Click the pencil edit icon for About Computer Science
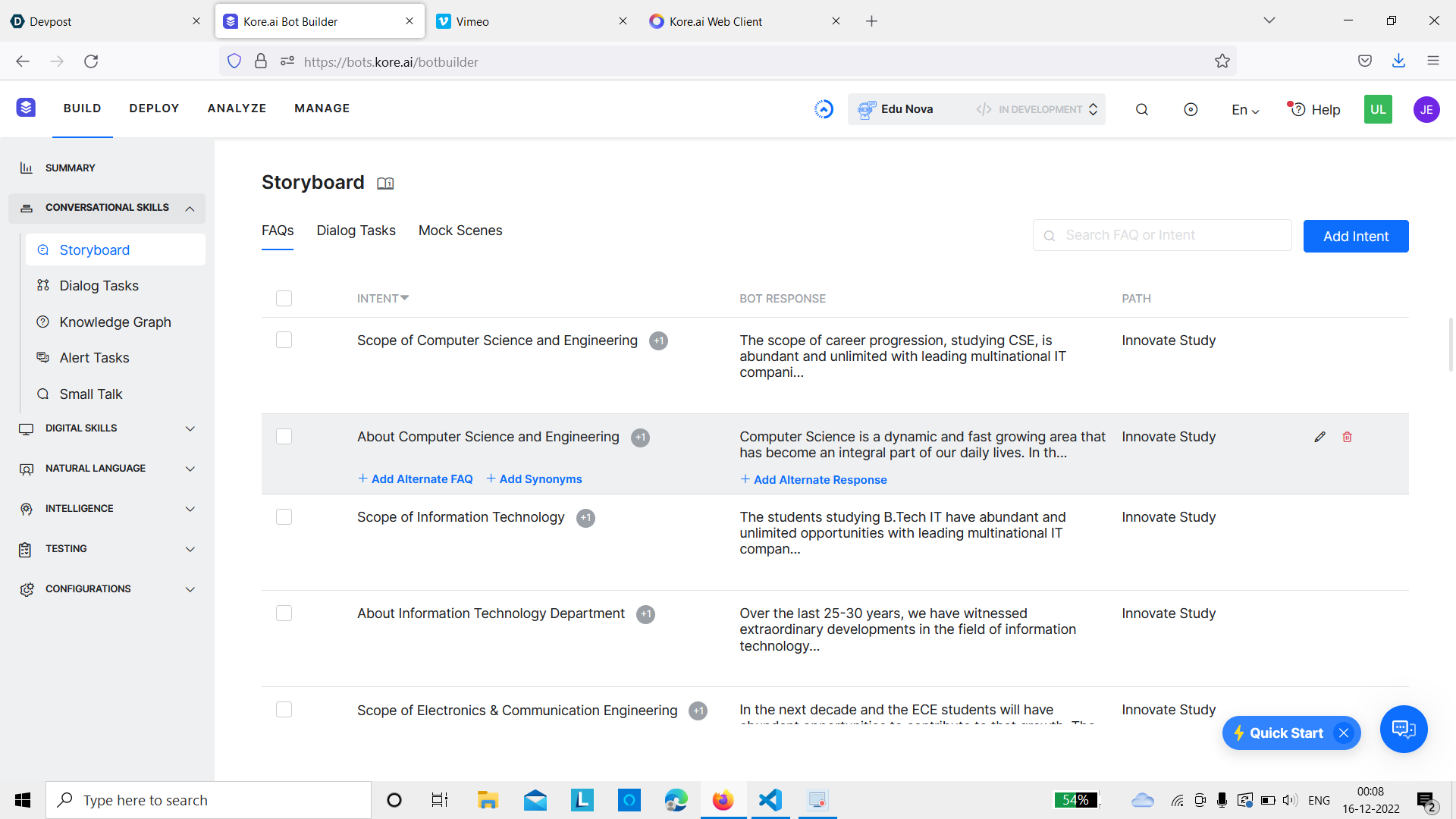The image size is (1456, 819). (1319, 437)
